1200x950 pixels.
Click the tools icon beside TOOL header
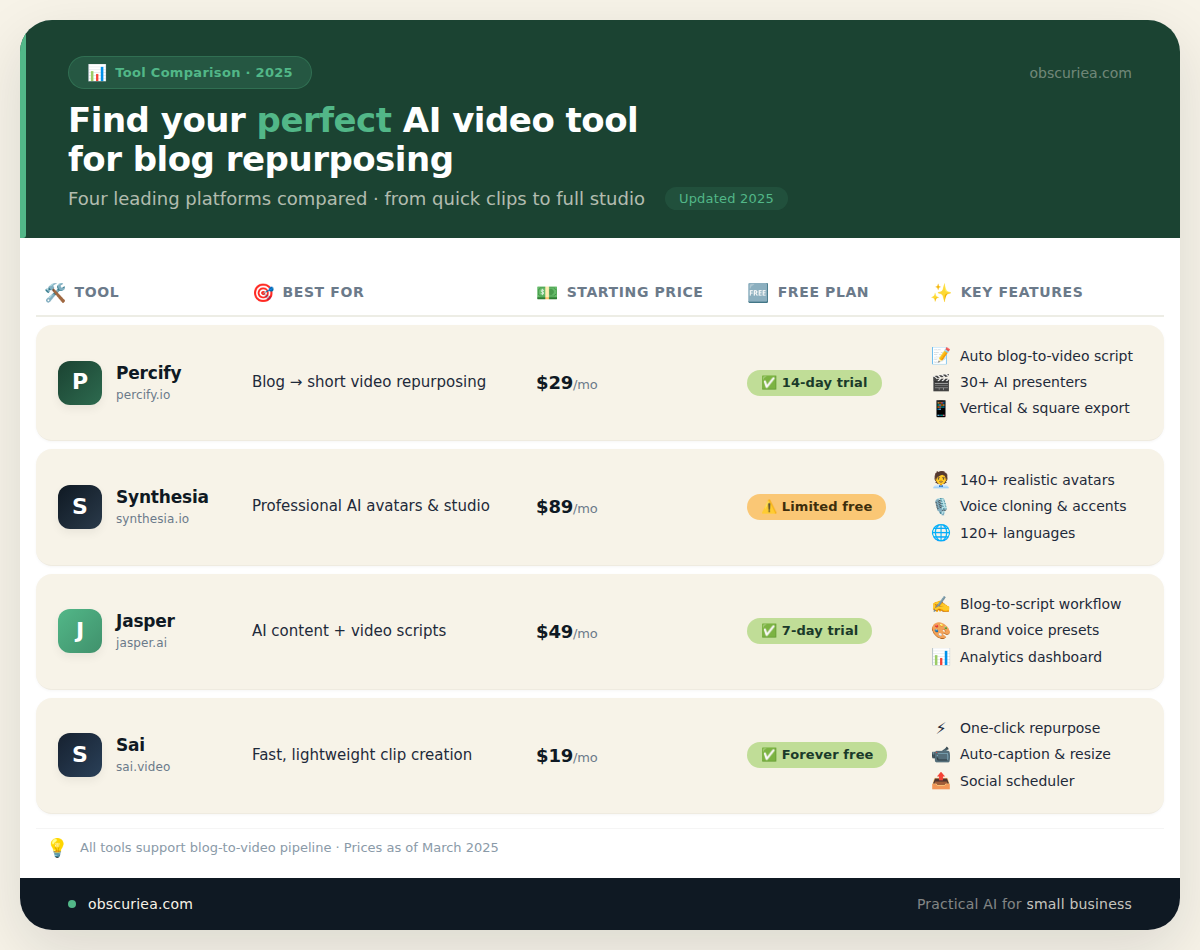tap(55, 292)
